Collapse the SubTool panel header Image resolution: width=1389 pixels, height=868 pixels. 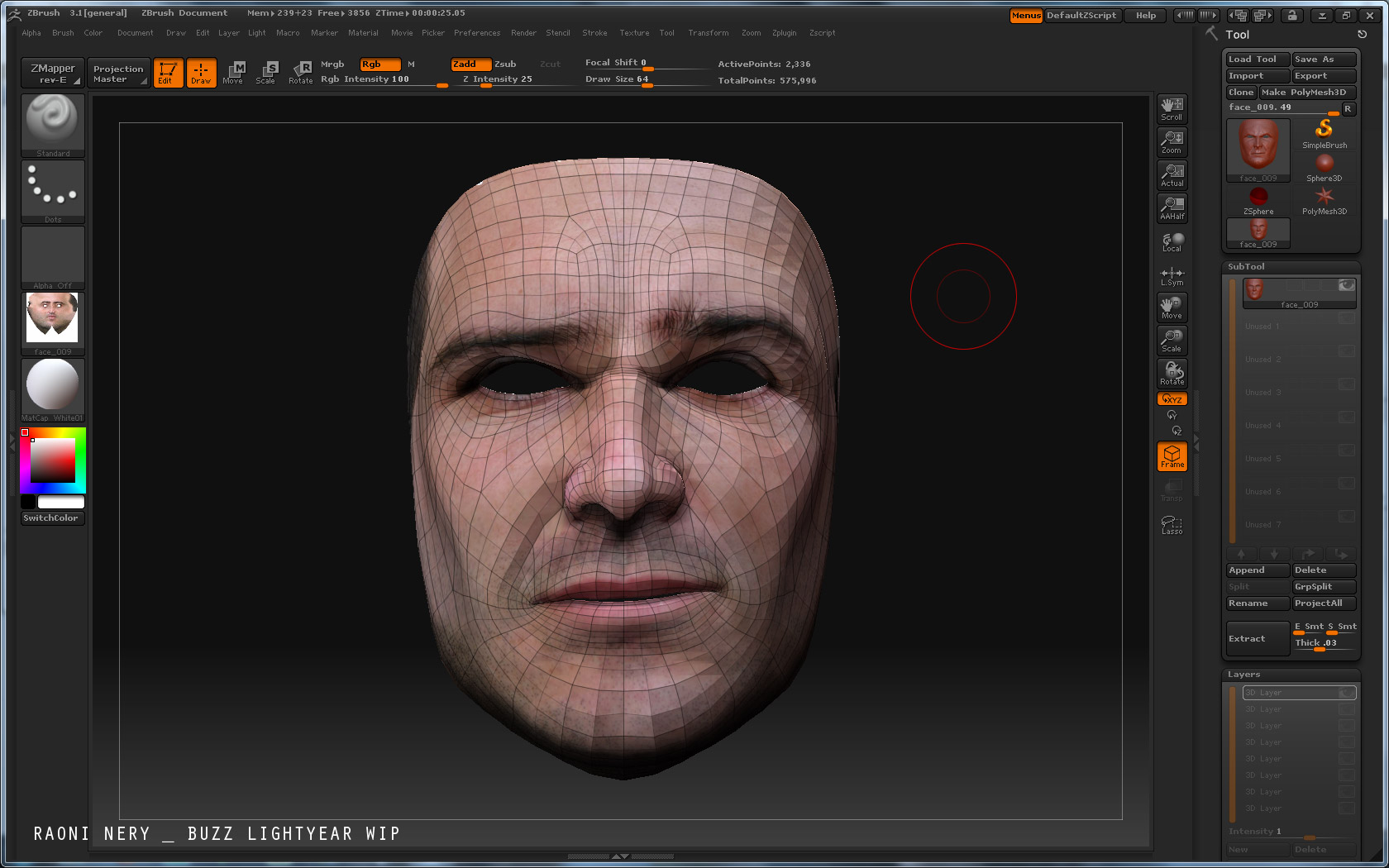[x=1246, y=267]
